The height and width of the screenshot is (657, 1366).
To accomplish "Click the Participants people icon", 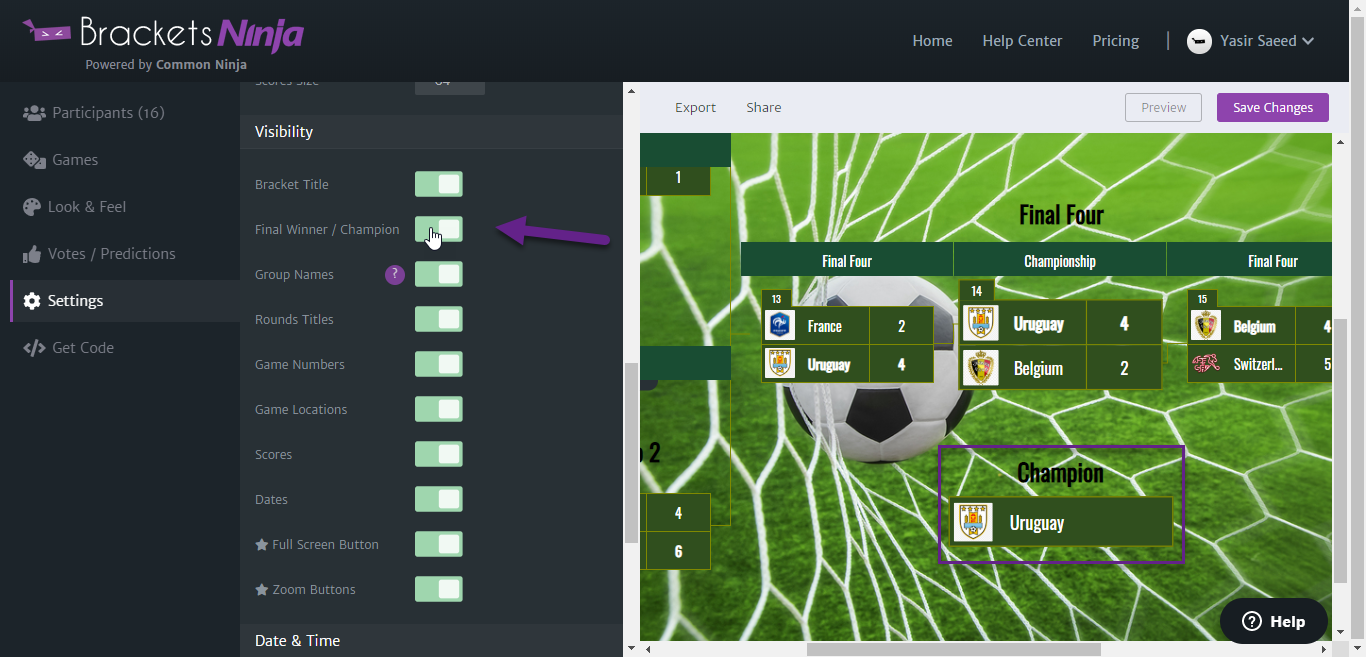I will (x=34, y=113).
